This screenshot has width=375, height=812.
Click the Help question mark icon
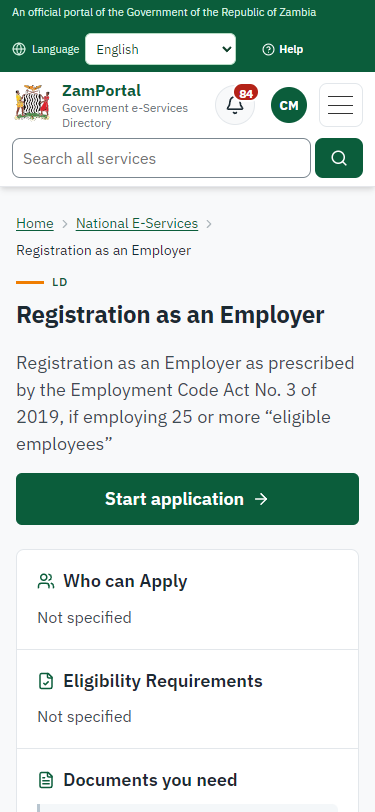pos(268,50)
